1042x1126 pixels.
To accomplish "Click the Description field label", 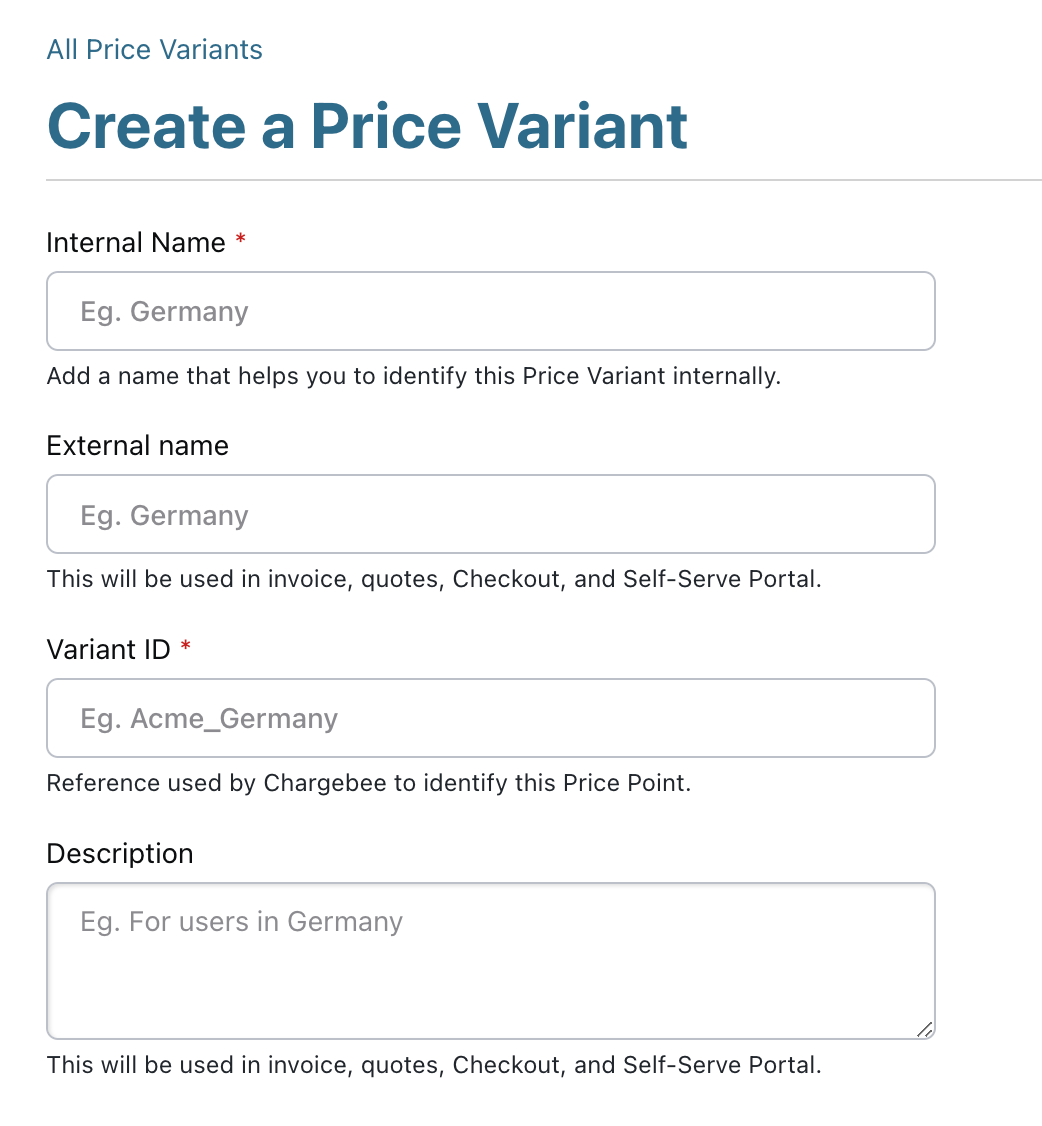I will point(120,854).
